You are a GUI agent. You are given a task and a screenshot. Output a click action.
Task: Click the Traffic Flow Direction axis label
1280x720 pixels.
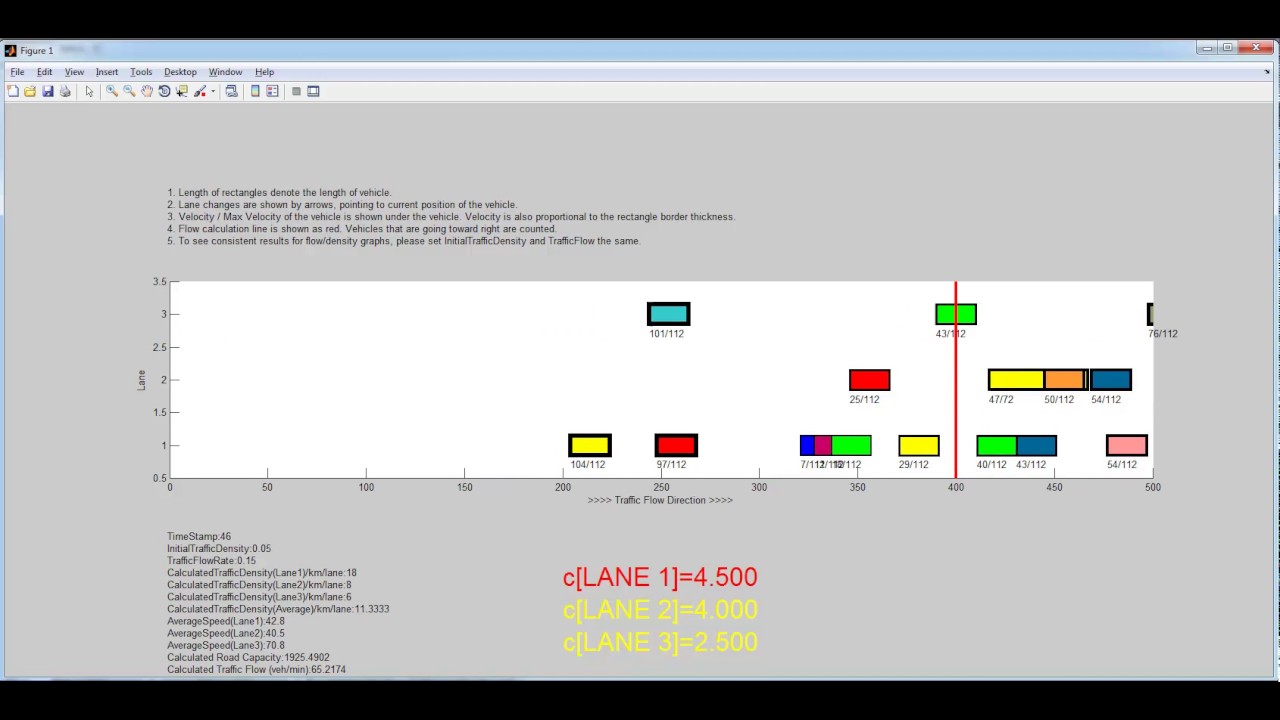coord(660,500)
